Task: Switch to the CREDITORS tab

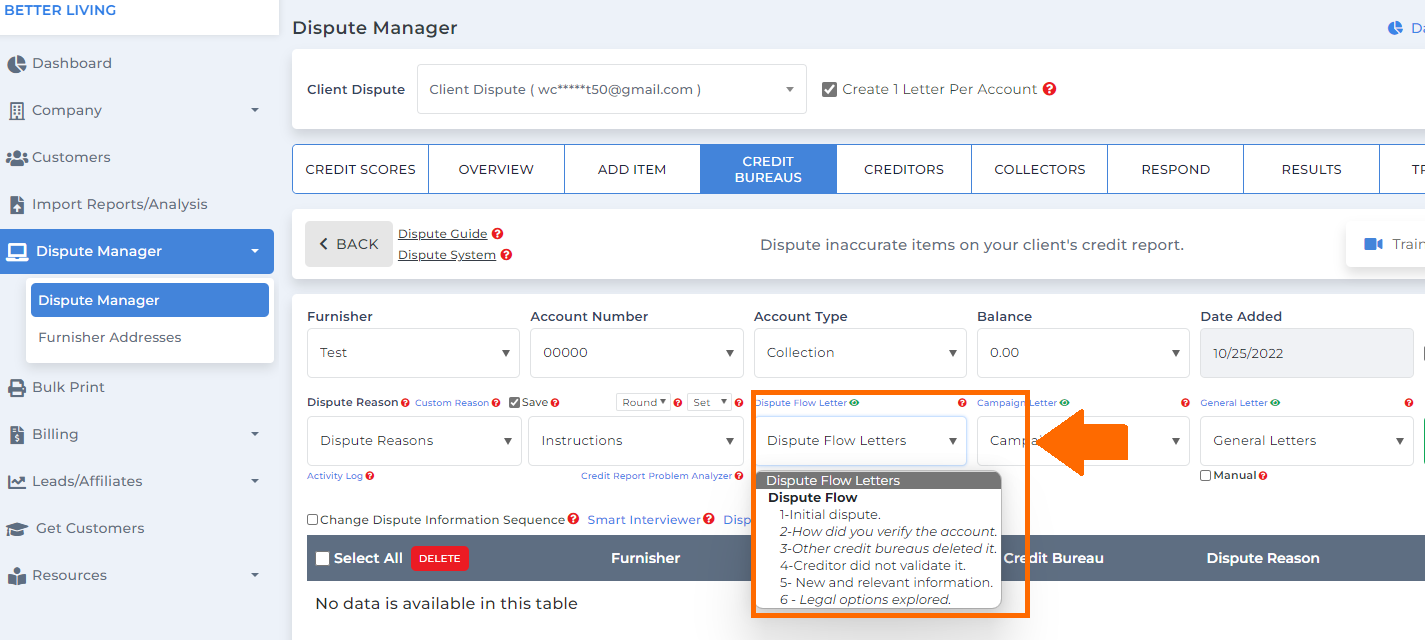Action: 904,169
